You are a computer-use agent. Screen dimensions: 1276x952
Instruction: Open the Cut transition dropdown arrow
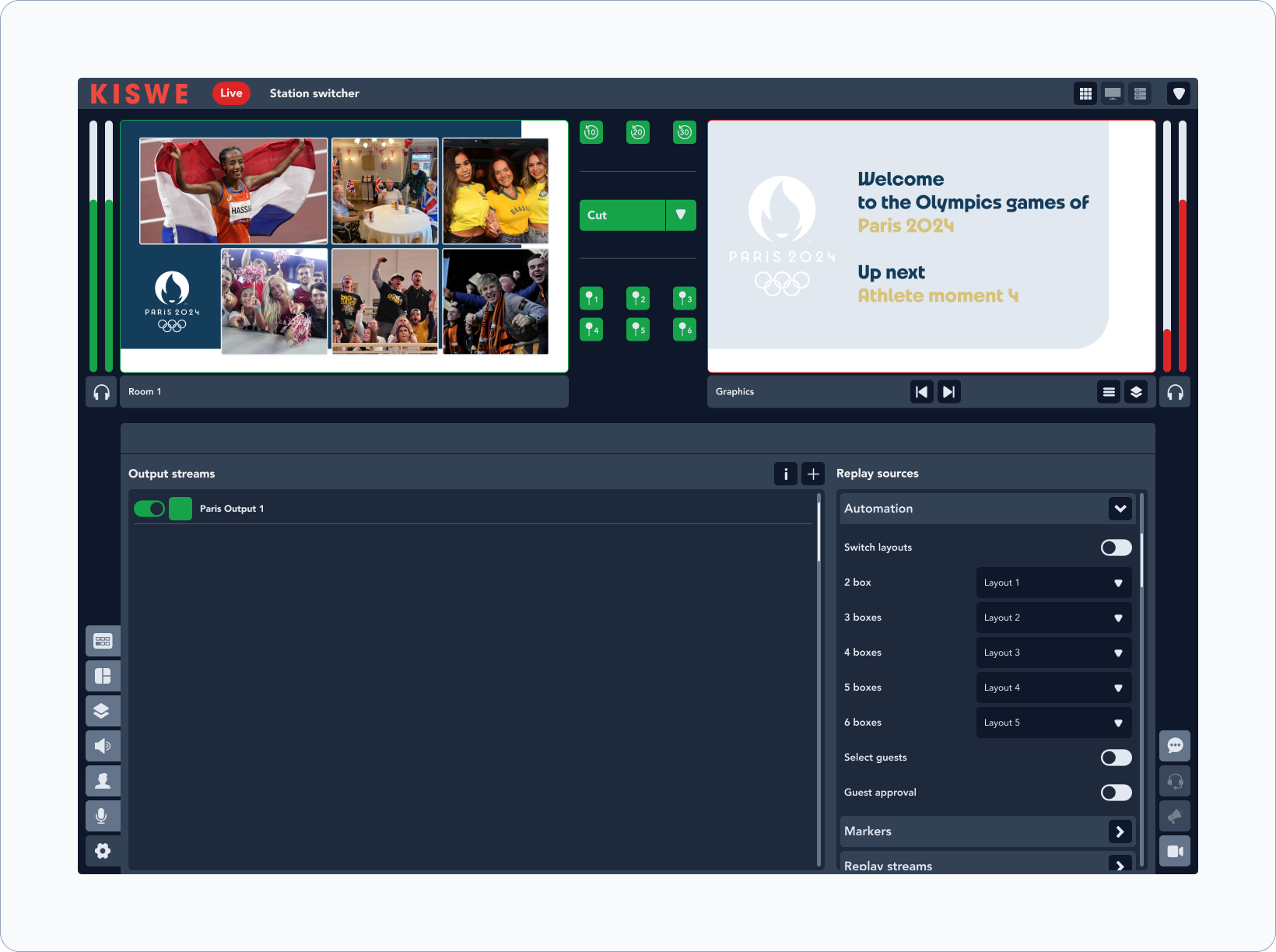click(x=681, y=215)
